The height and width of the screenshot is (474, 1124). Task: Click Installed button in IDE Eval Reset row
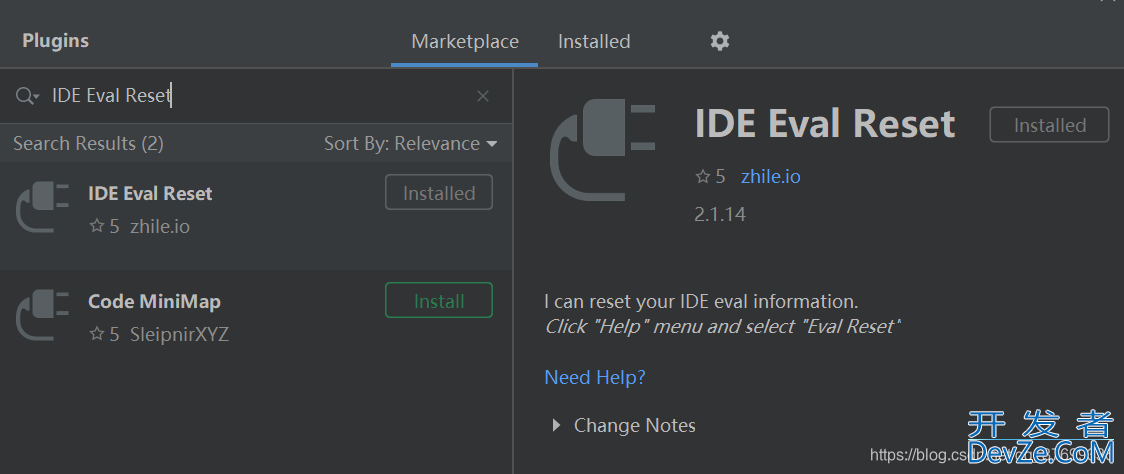[439, 193]
